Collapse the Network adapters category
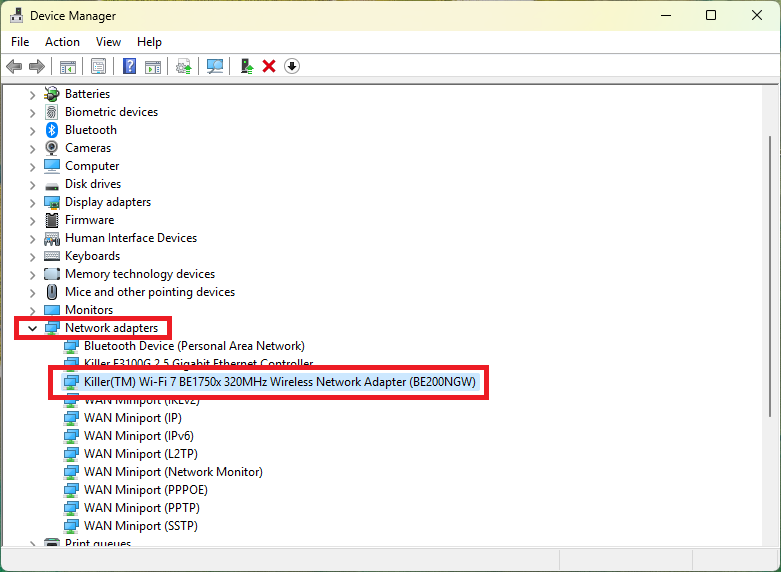The image size is (781, 572). click(x=32, y=328)
